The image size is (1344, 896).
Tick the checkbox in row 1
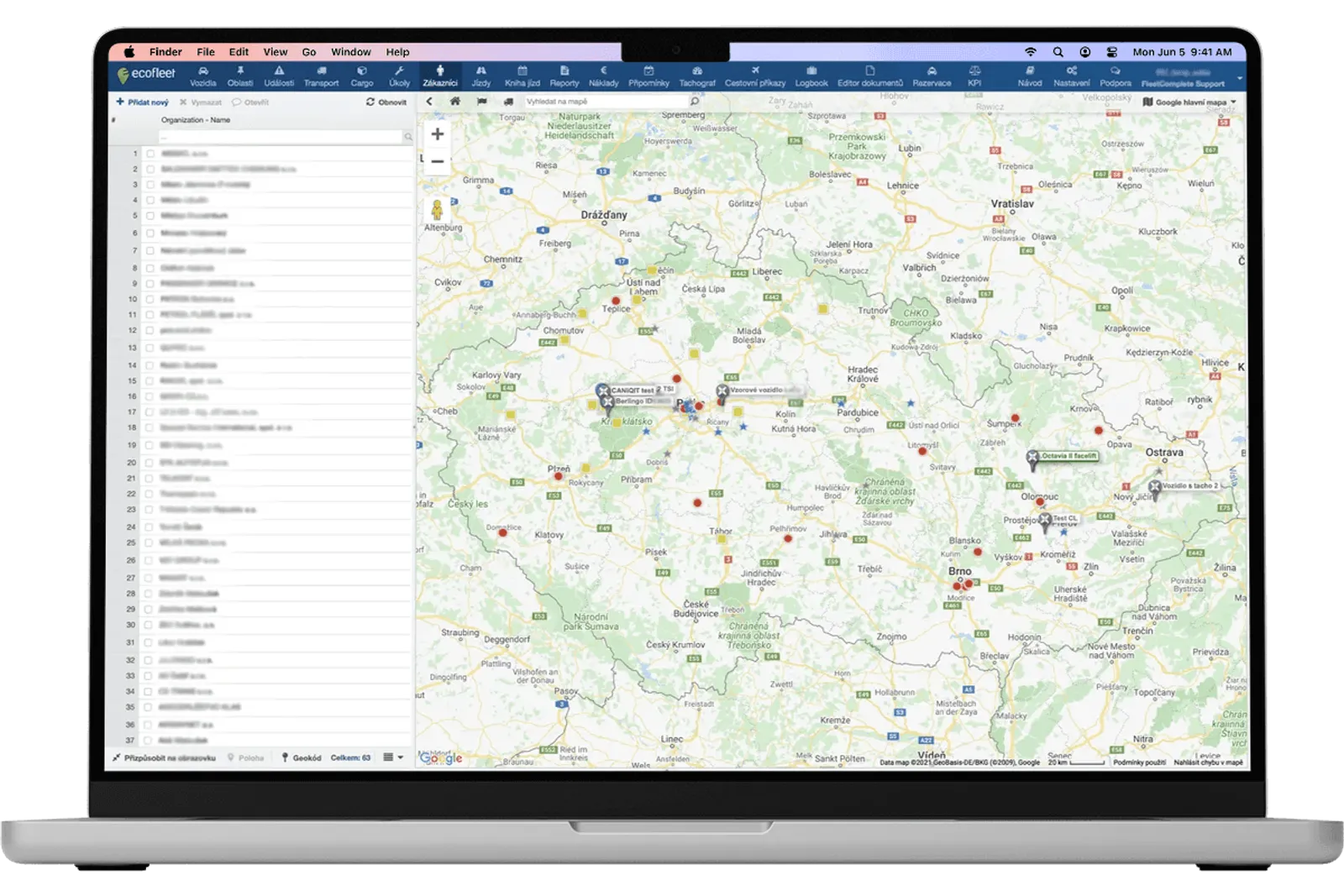[x=150, y=154]
